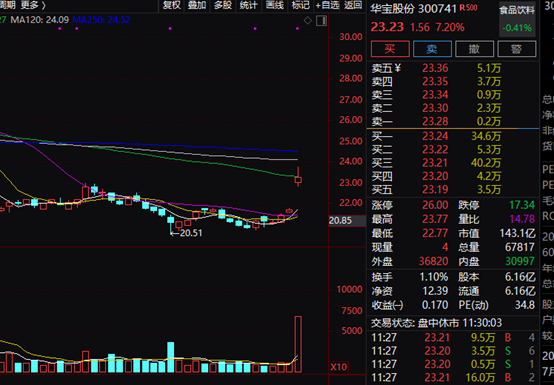Open the 复权 adjustment dropdown

pos(171,5)
